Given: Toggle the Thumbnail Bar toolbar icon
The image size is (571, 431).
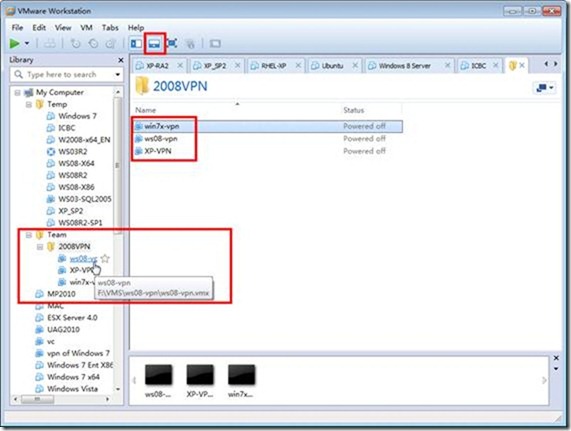Looking at the screenshot, I should [x=154, y=44].
